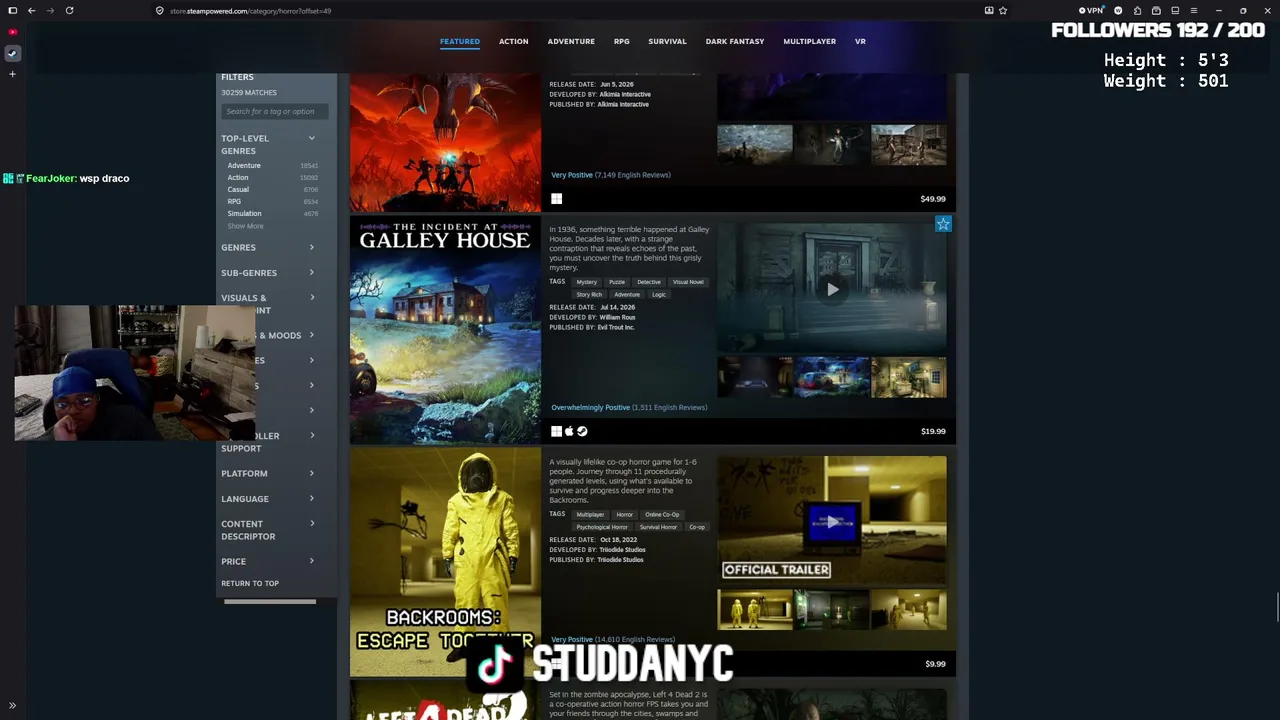This screenshot has height=720, width=1280.
Task: Filter by Simulation genre
Action: (244, 213)
